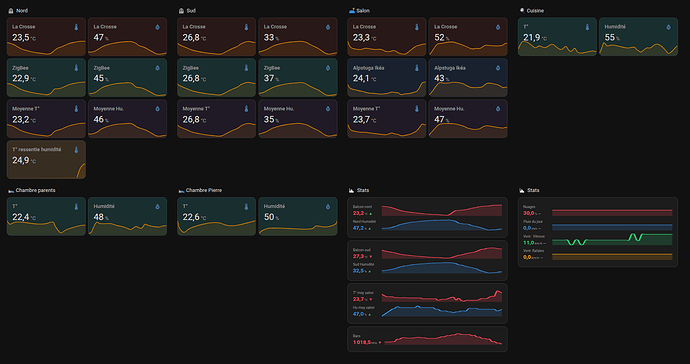This screenshot has height=364, width=690.
Task: Click droplet icon on Salon Moyenne Hu. 47 % card
Action: click(498, 109)
